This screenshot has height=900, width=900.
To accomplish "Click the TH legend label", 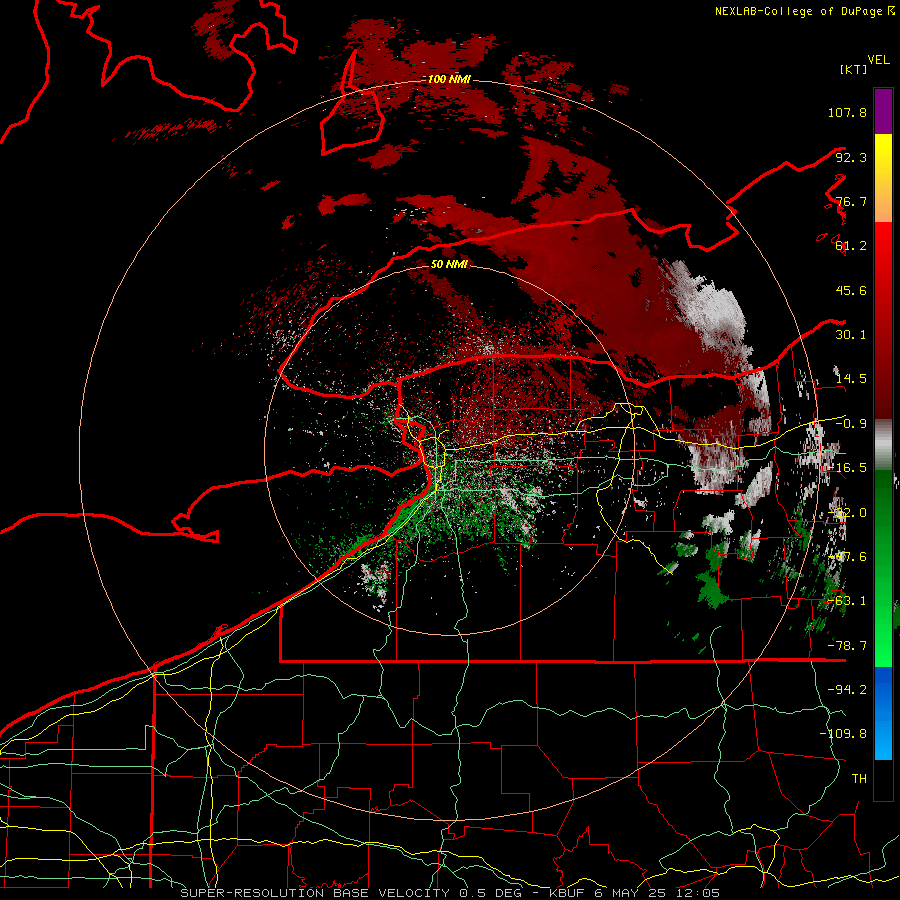I will [859, 779].
